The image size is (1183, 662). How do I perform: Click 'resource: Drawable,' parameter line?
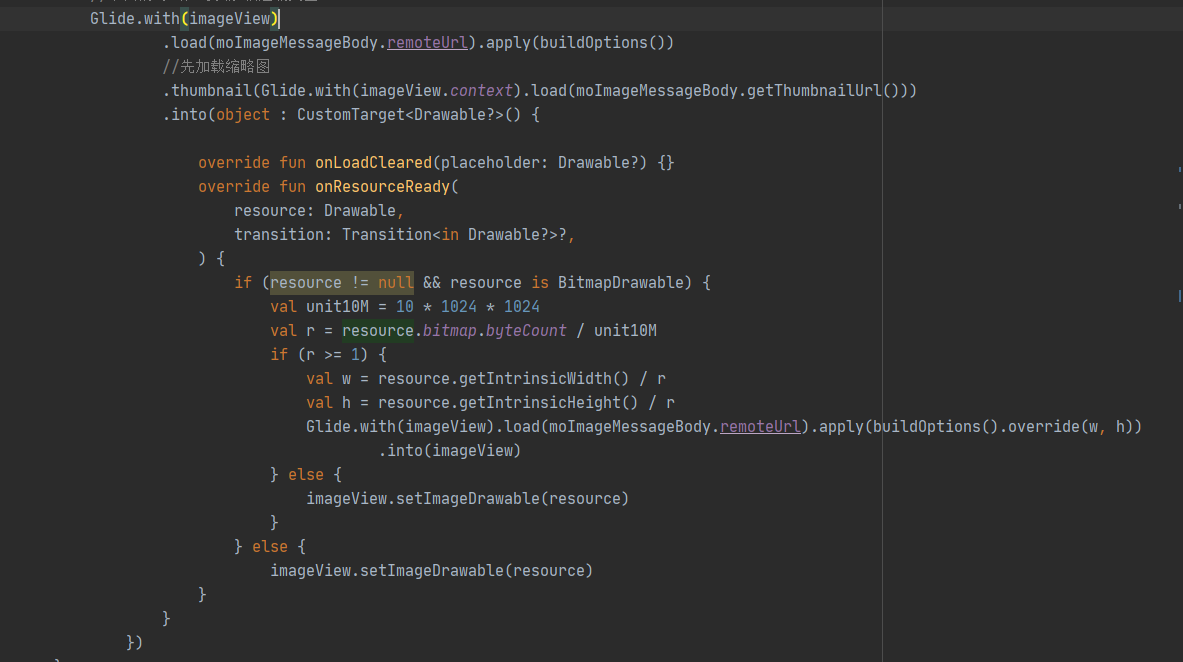tap(319, 211)
